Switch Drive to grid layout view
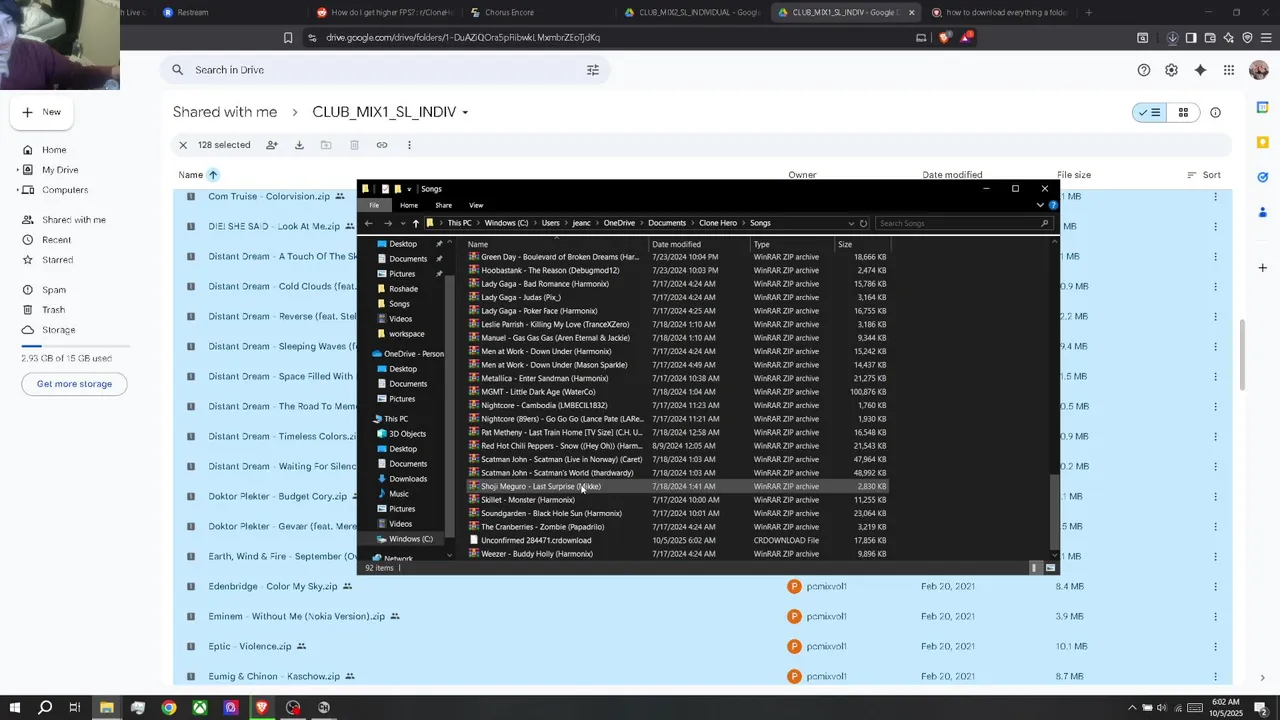This screenshot has height=720, width=1280. coord(1183,112)
